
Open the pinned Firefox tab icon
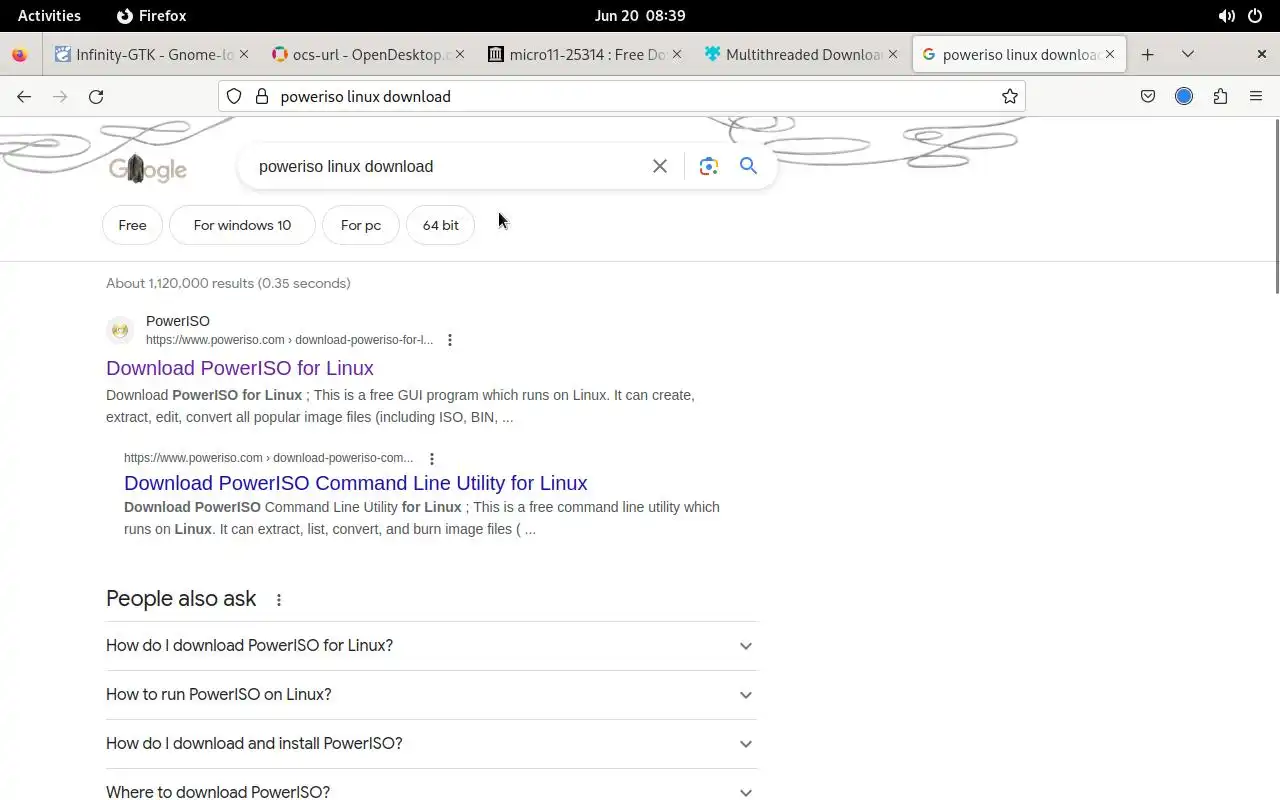click(19, 54)
